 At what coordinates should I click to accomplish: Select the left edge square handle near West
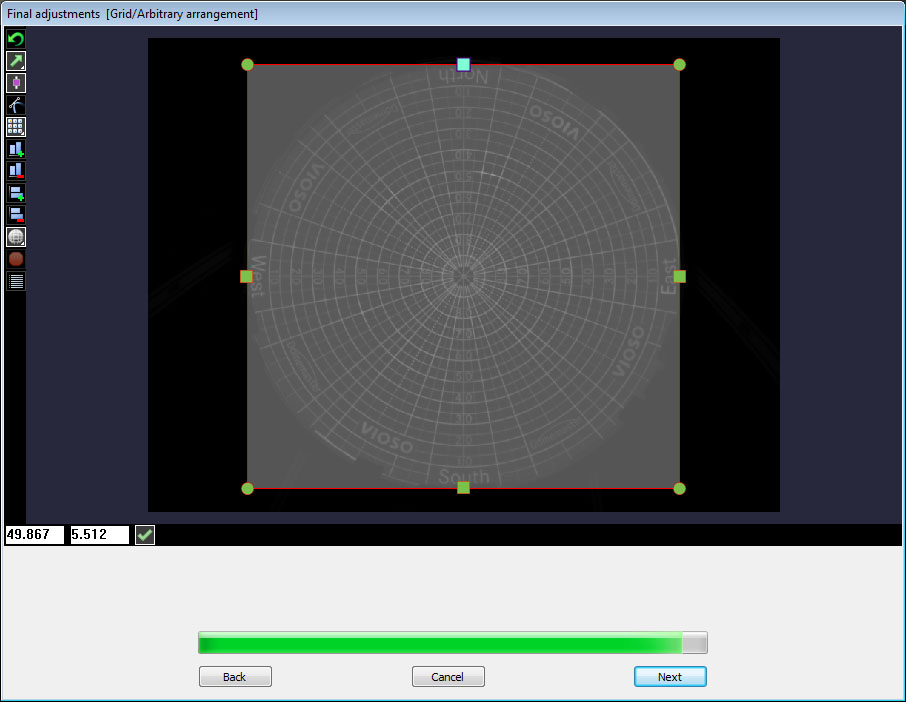246,277
